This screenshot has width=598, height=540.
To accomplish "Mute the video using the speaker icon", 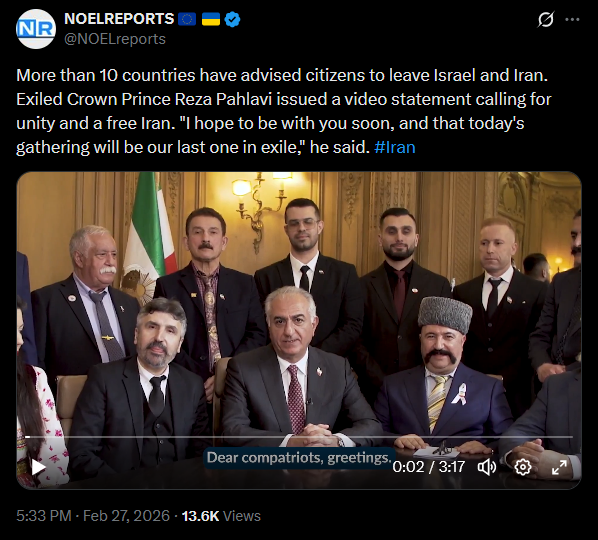I will [487, 467].
